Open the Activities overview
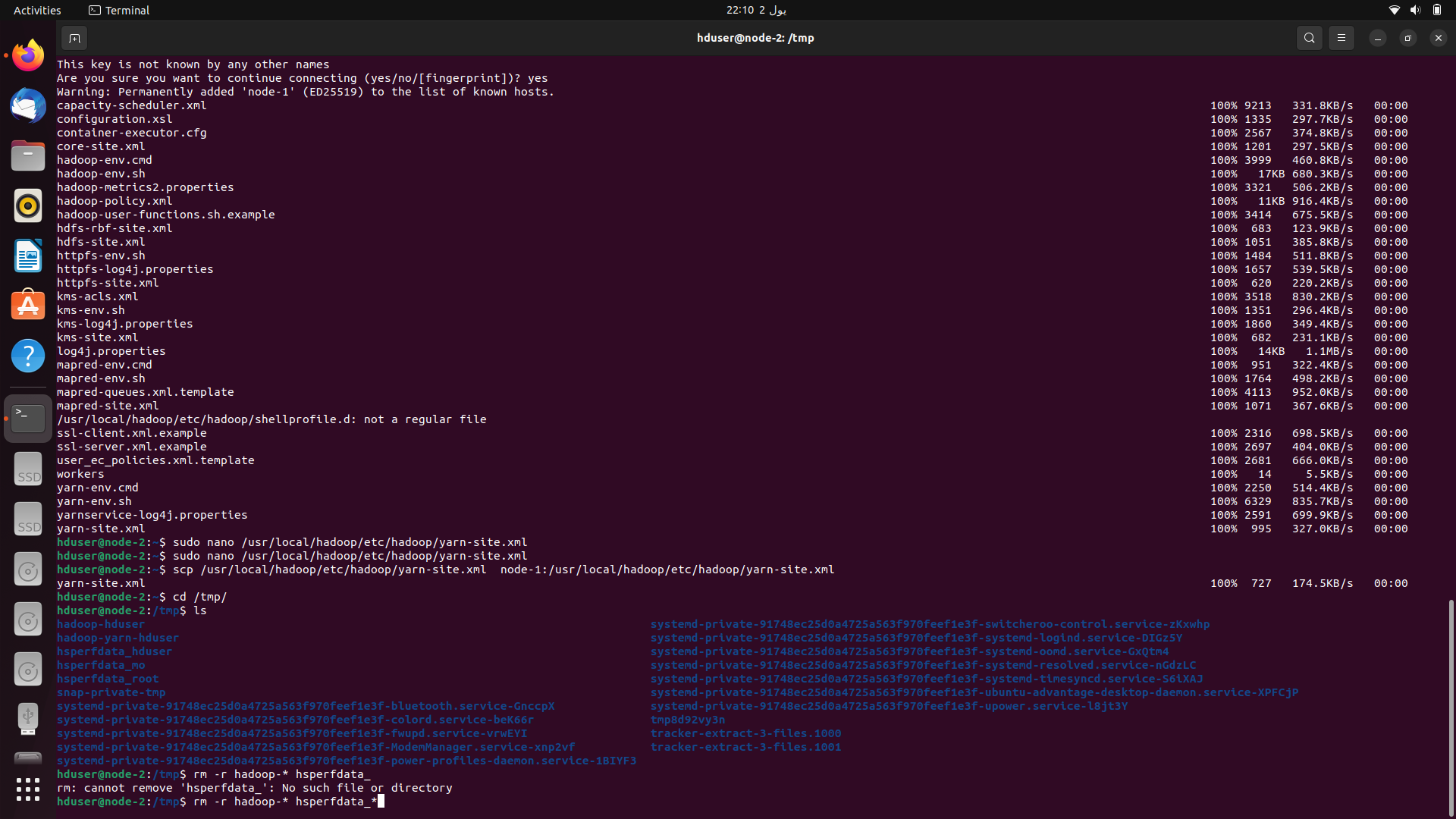This screenshot has width=1456, height=819. (37, 10)
